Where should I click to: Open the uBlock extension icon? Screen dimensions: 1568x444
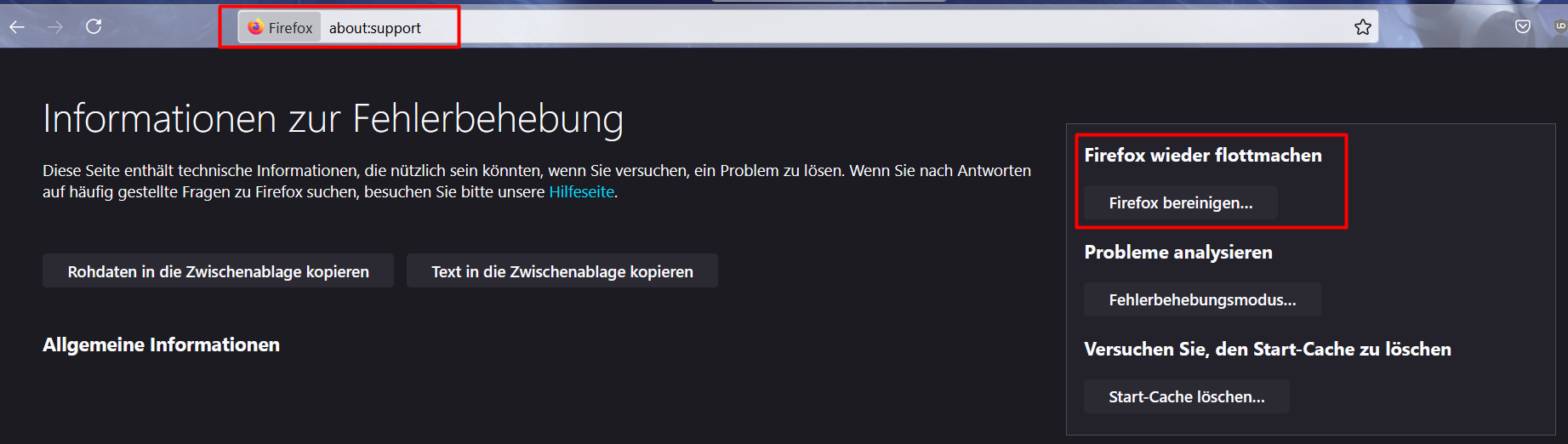pos(1560,27)
